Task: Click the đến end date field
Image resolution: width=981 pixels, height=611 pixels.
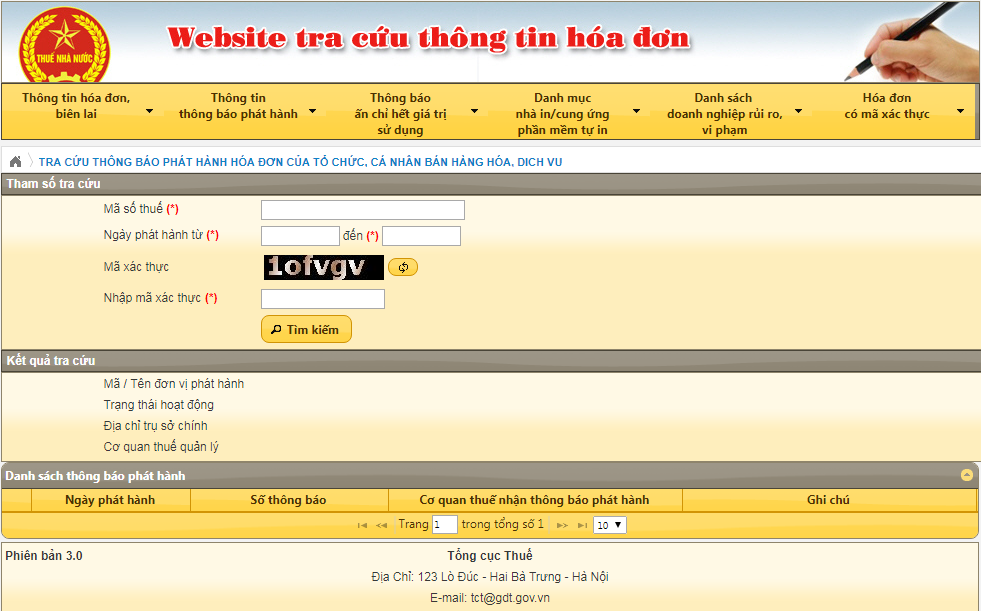Action: click(x=422, y=236)
